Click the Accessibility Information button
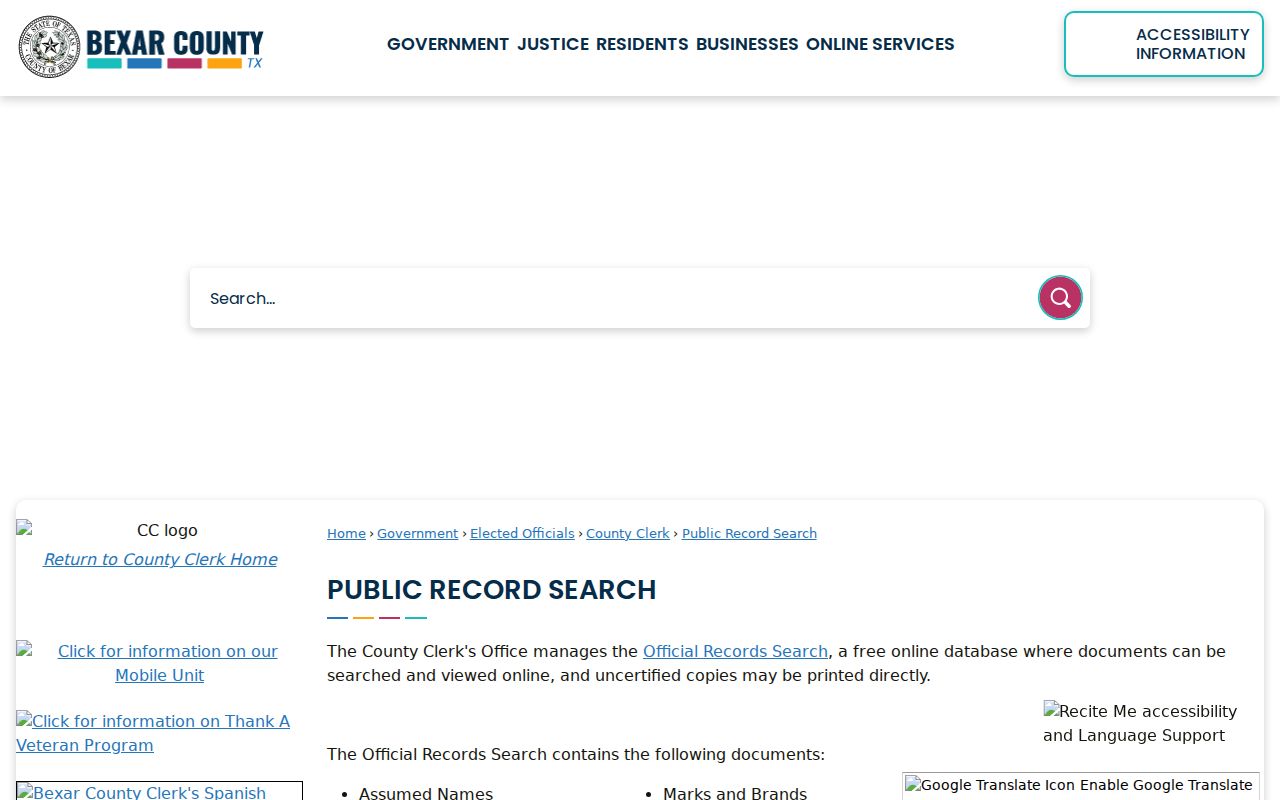The height and width of the screenshot is (800, 1280). [1164, 44]
